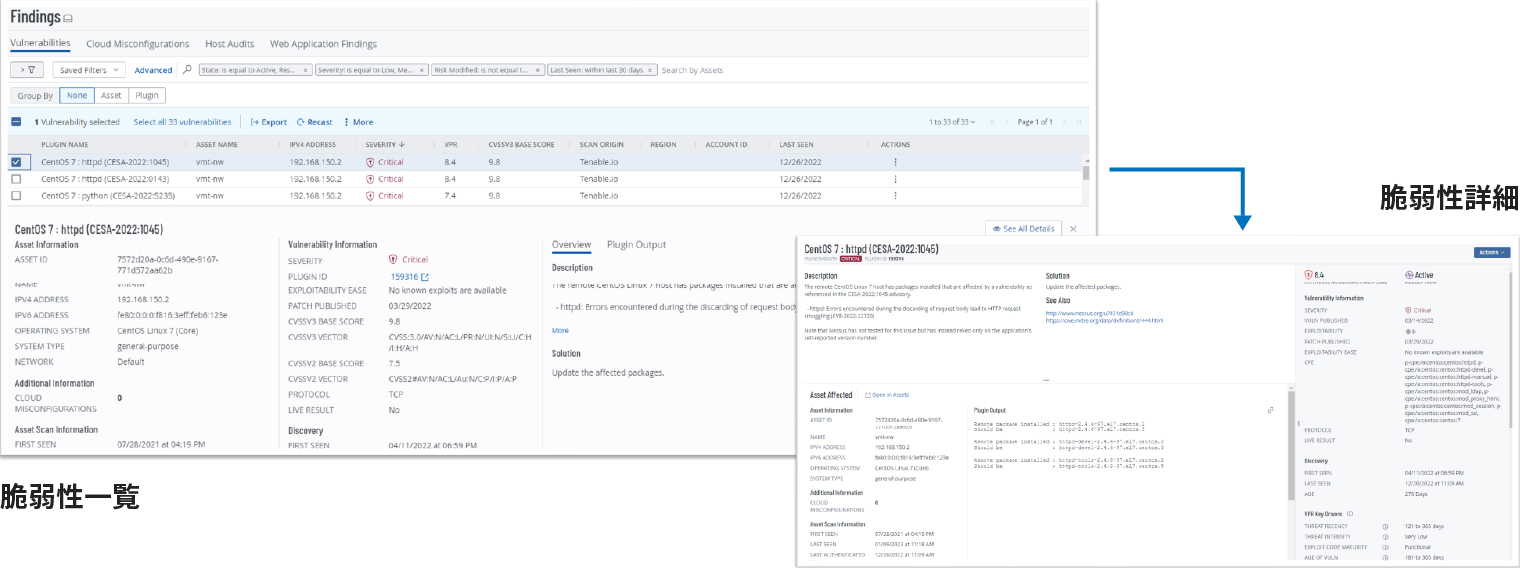The width and height of the screenshot is (1520, 568).
Task: Check the CentOS 7 httpd CESA-2022:0143 row
Action: coord(16,179)
